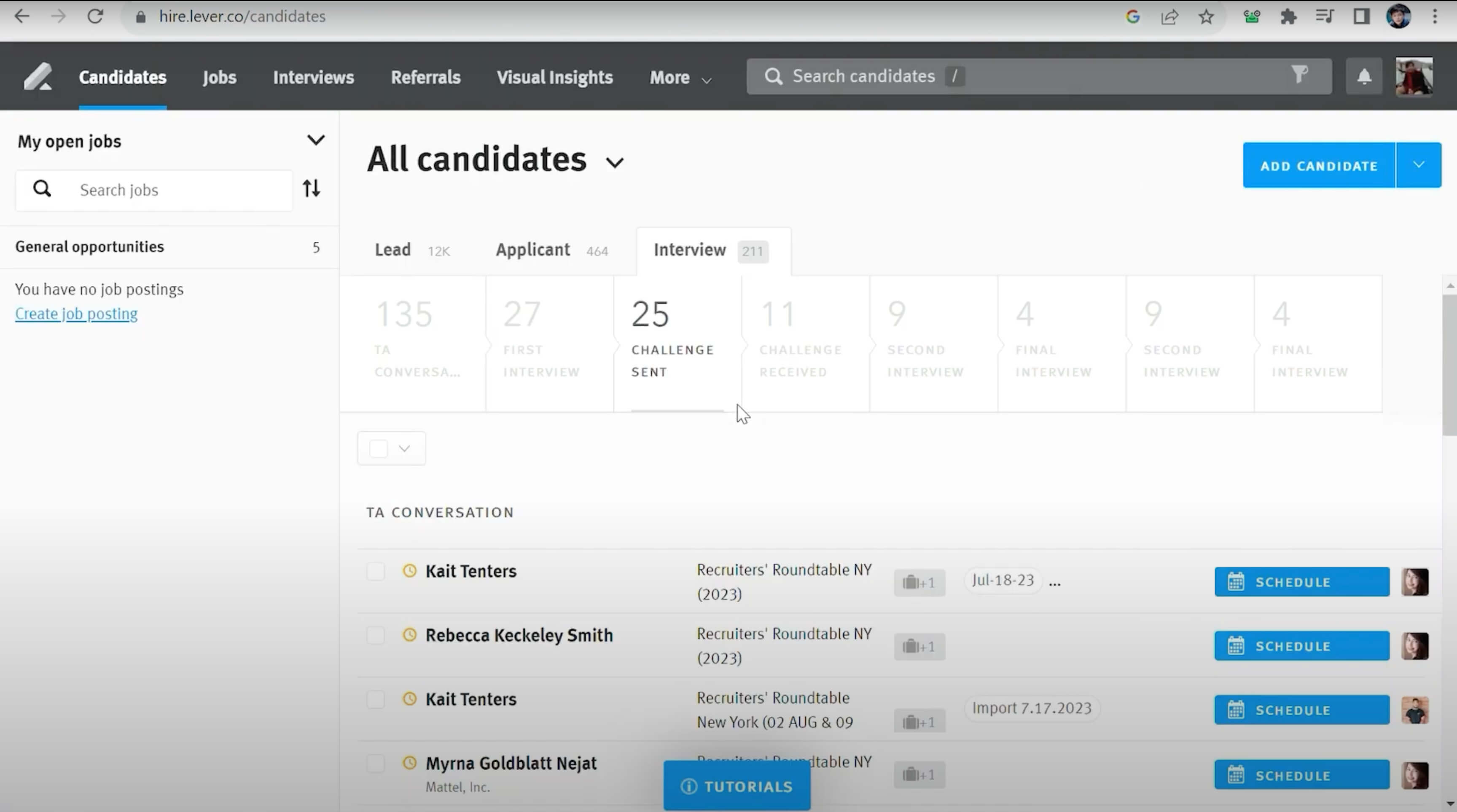1457x812 pixels.
Task: Click the user profile avatar in header
Action: pyautogui.click(x=1414, y=76)
